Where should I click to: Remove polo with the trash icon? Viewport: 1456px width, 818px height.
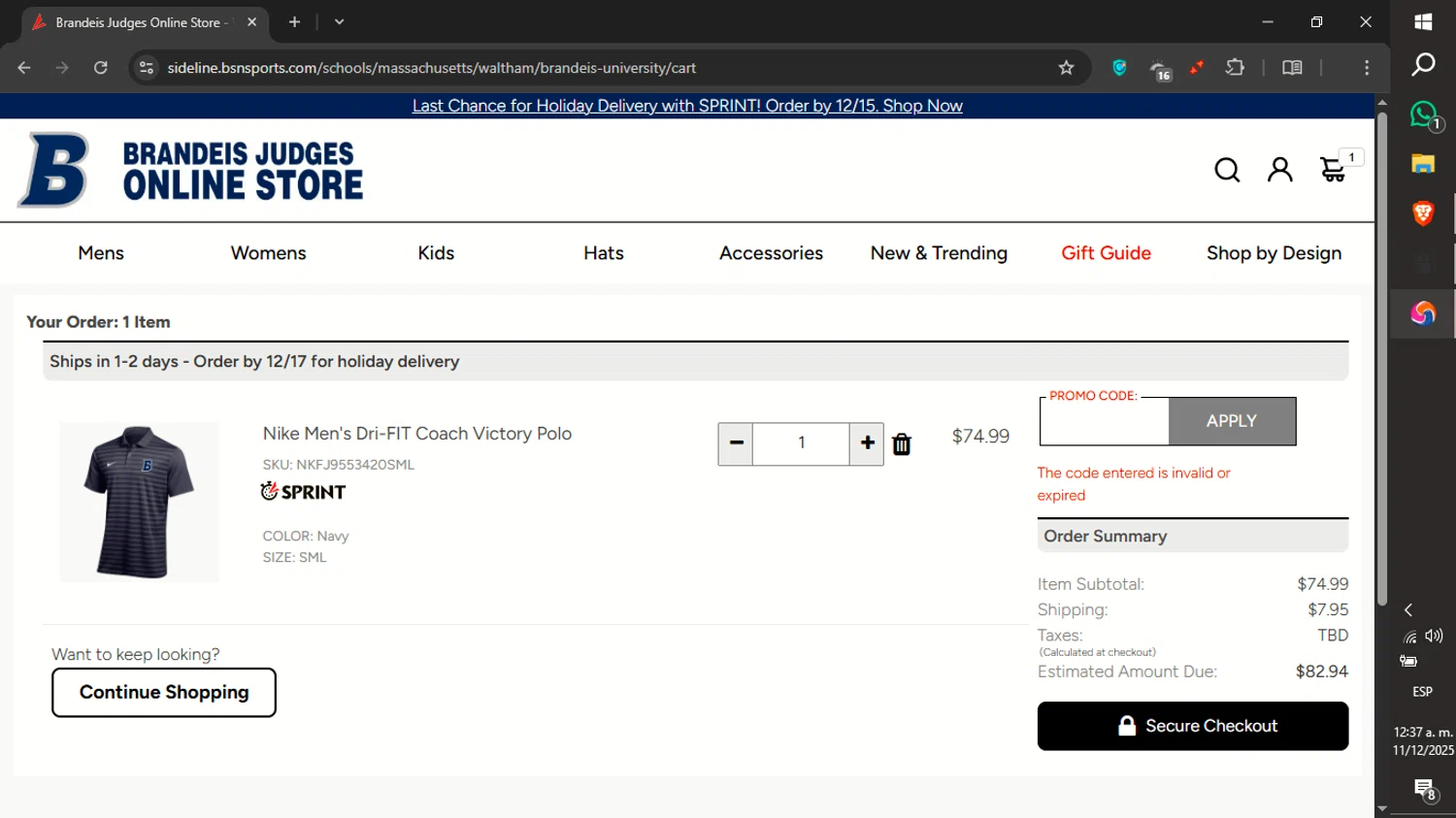[x=902, y=444]
